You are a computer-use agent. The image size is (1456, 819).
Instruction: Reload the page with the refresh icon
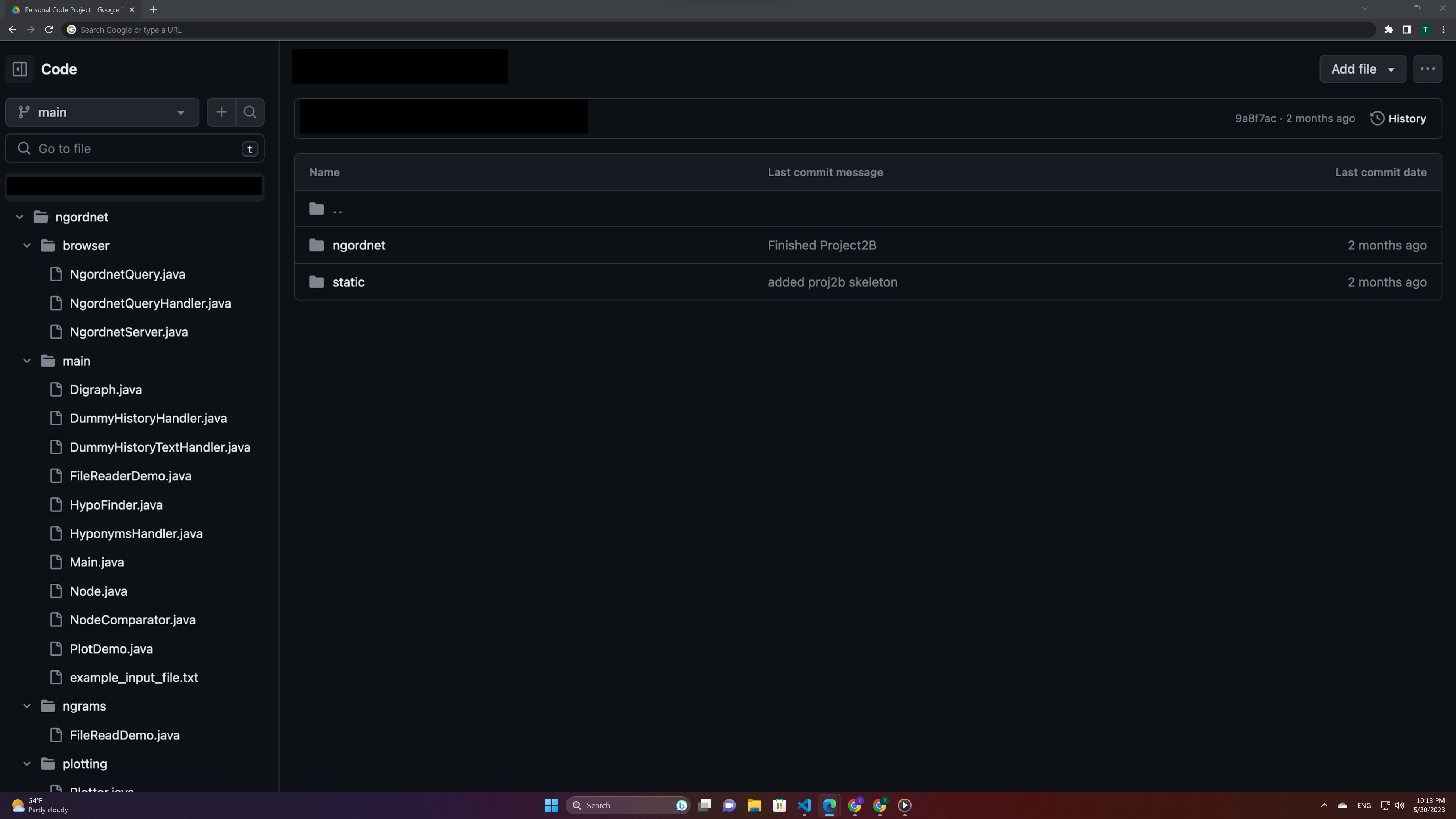click(x=49, y=30)
